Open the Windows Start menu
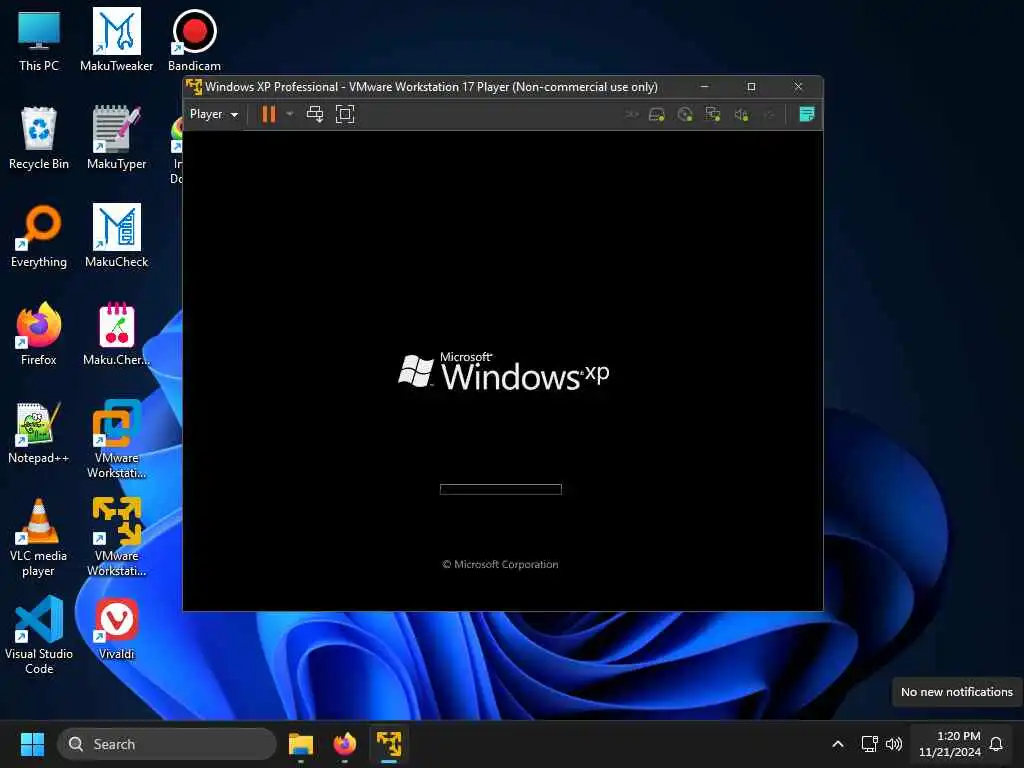Screen dimensions: 1024x768 32,744
